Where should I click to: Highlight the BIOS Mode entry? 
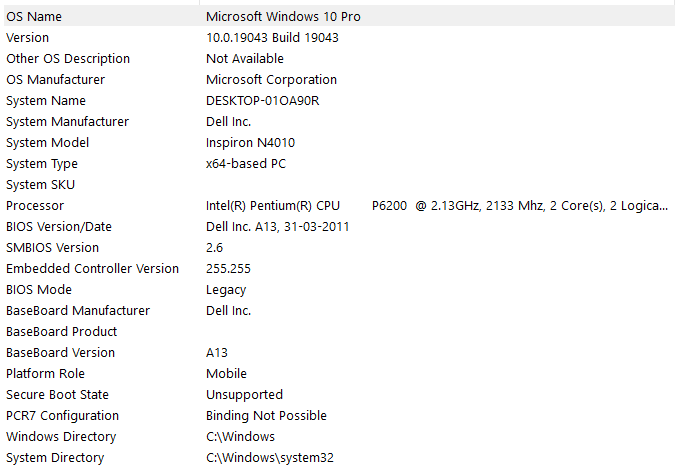[x=39, y=290]
